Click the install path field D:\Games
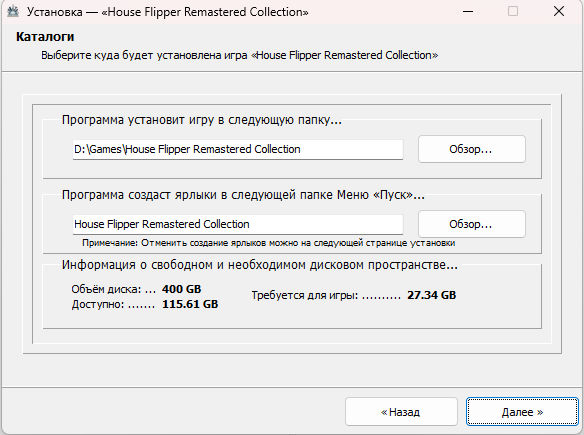The height and width of the screenshot is (435, 584). tap(238, 149)
